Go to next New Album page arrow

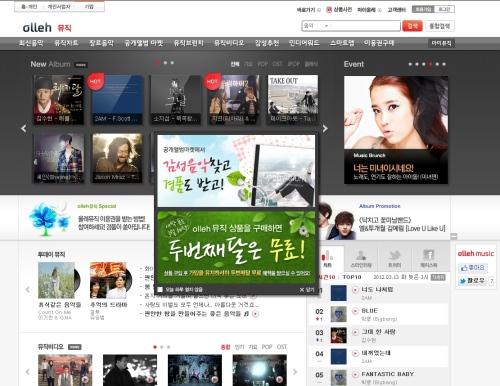(x=325, y=128)
